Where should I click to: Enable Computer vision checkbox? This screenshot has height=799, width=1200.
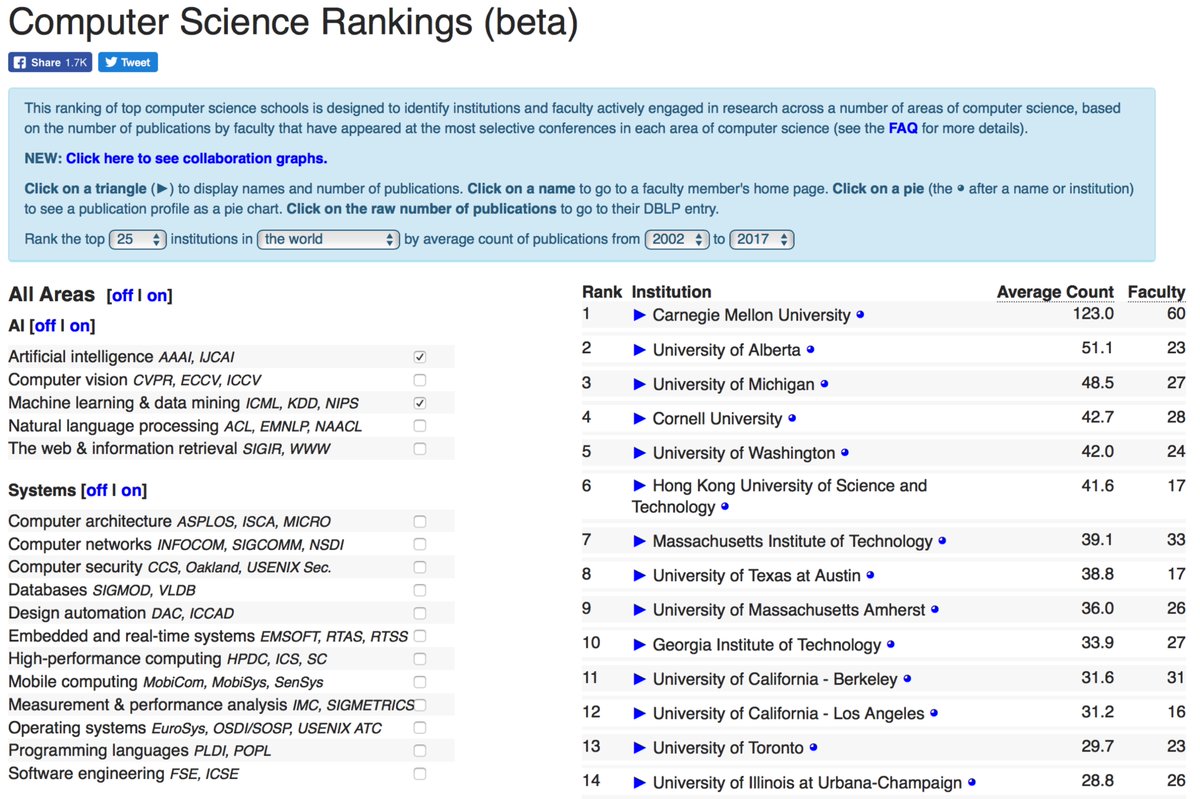(x=420, y=380)
